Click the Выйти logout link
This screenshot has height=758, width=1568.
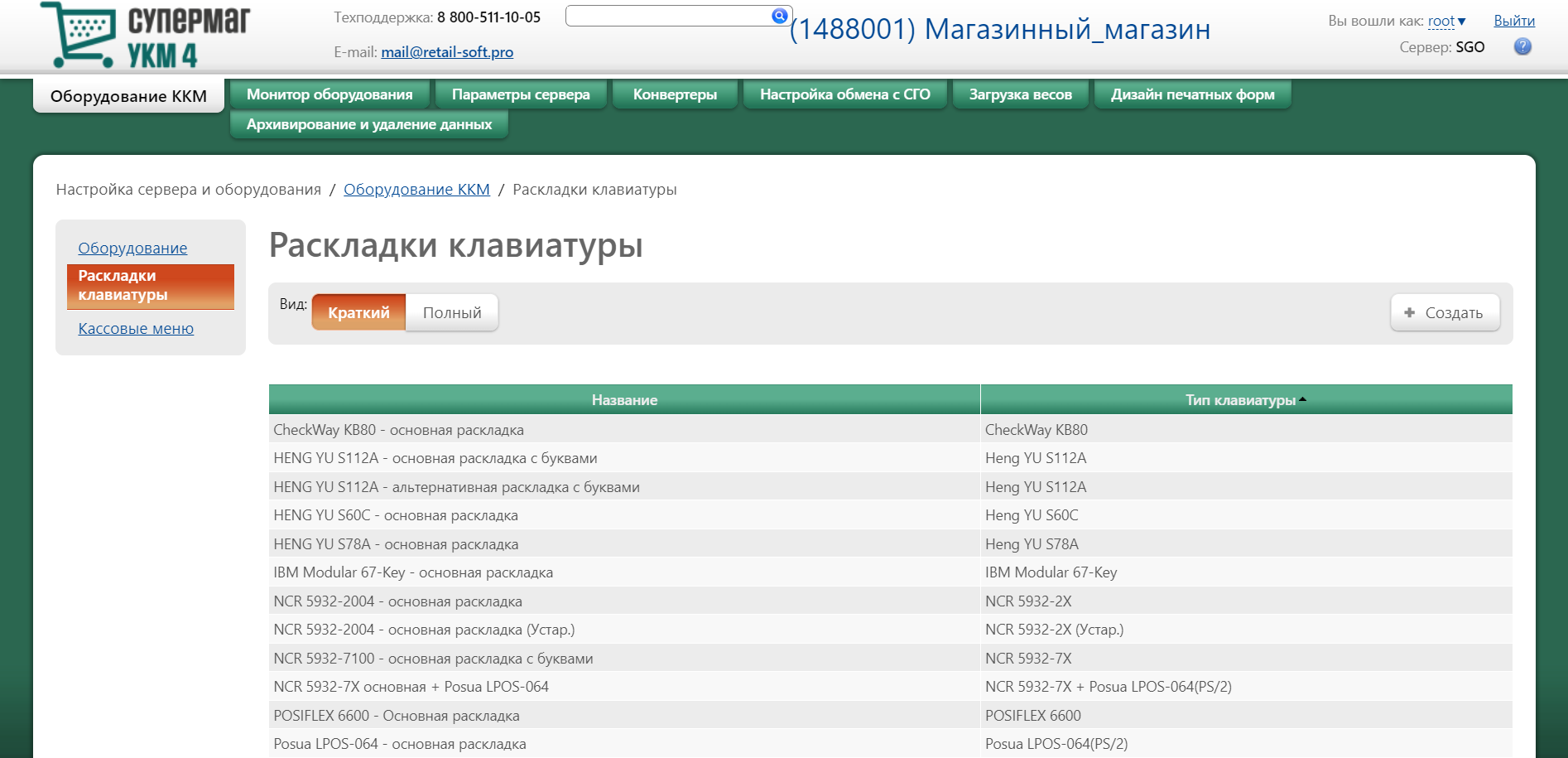coord(1514,21)
